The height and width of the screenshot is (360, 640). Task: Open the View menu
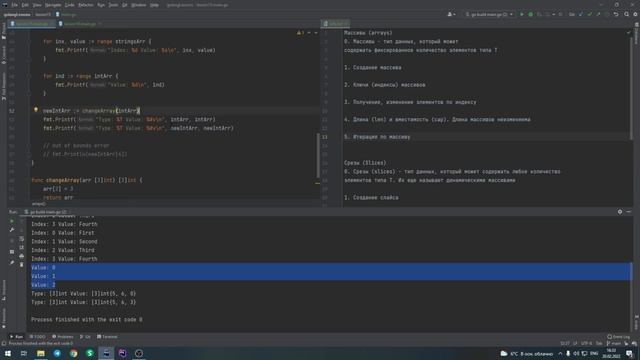tap(37, 5)
